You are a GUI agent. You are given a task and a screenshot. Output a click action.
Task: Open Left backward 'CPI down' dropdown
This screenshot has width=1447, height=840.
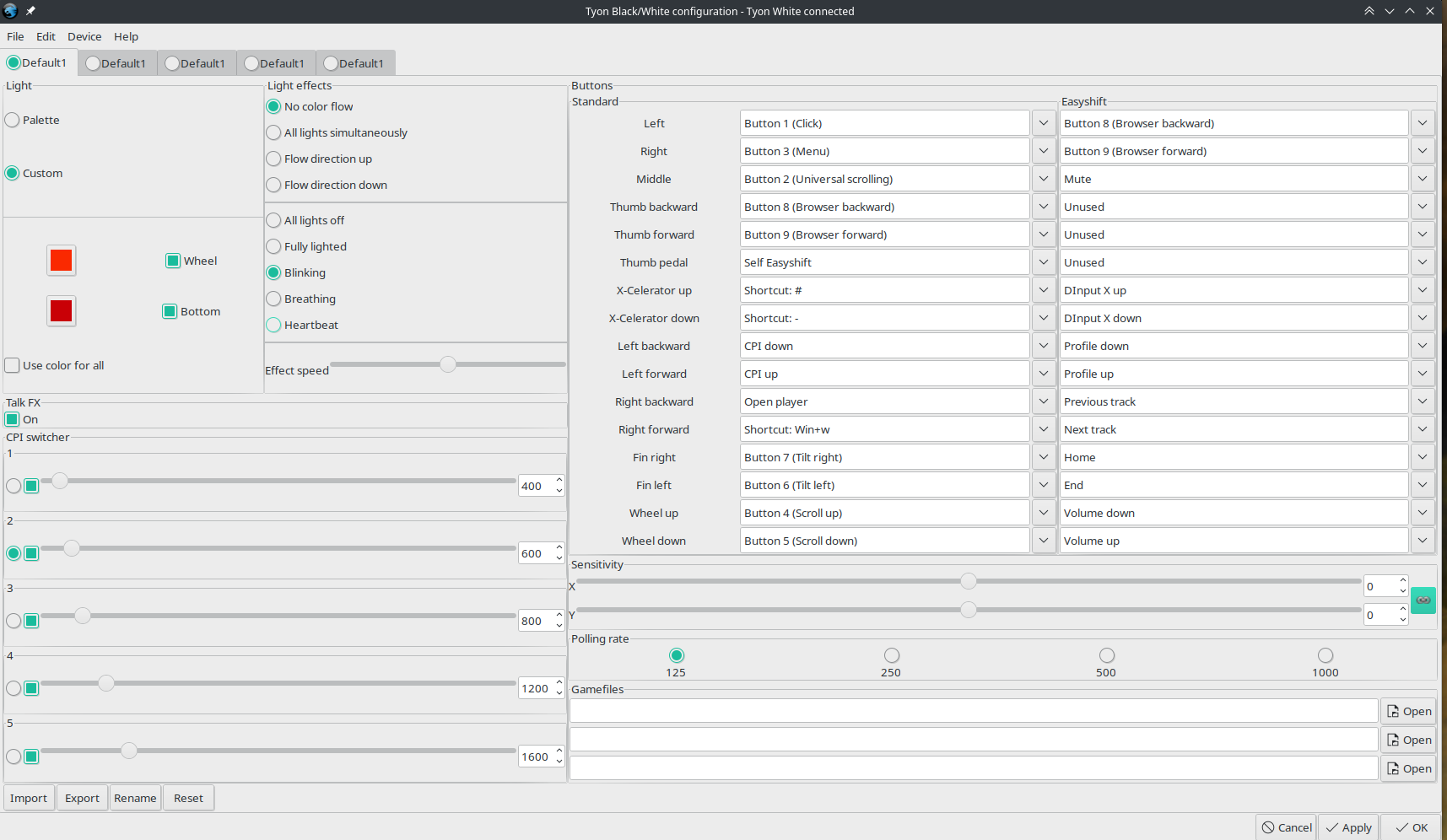1044,346
